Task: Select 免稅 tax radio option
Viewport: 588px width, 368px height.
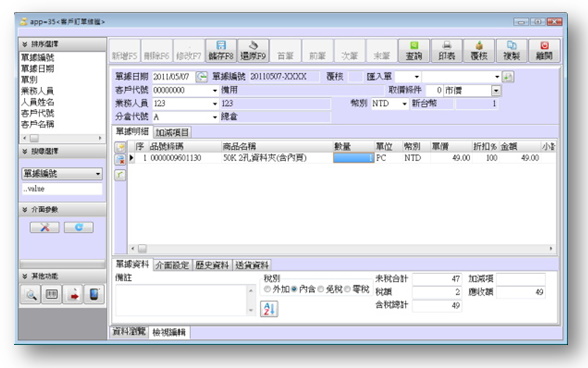Action: pos(321,289)
